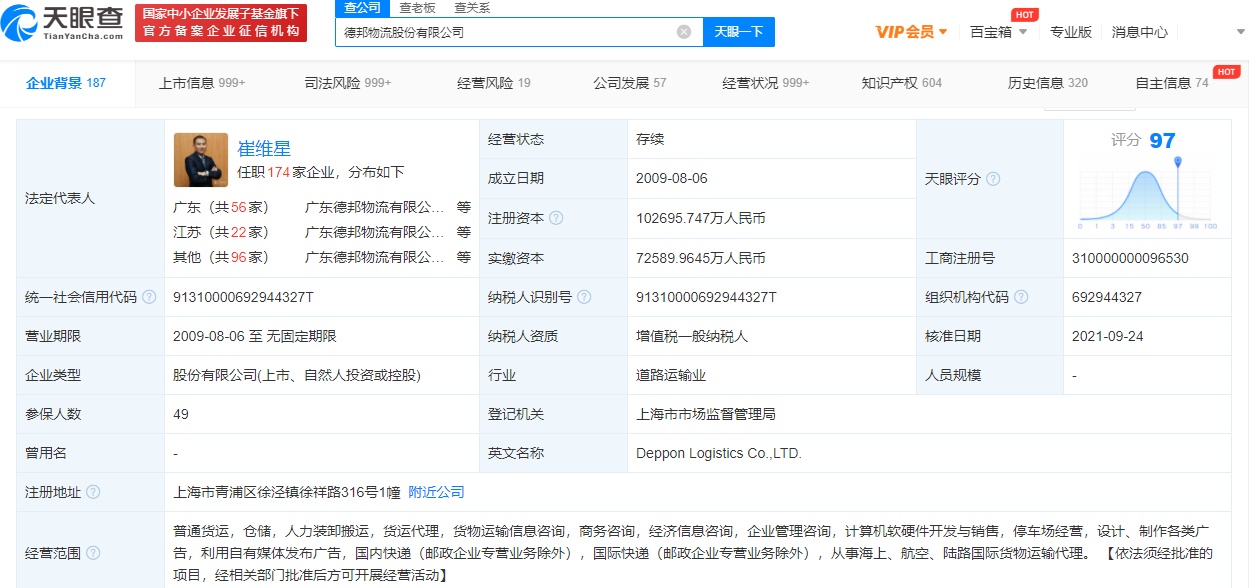Click the 江苏（共22家） text
1249x588 pixels.
221,232
